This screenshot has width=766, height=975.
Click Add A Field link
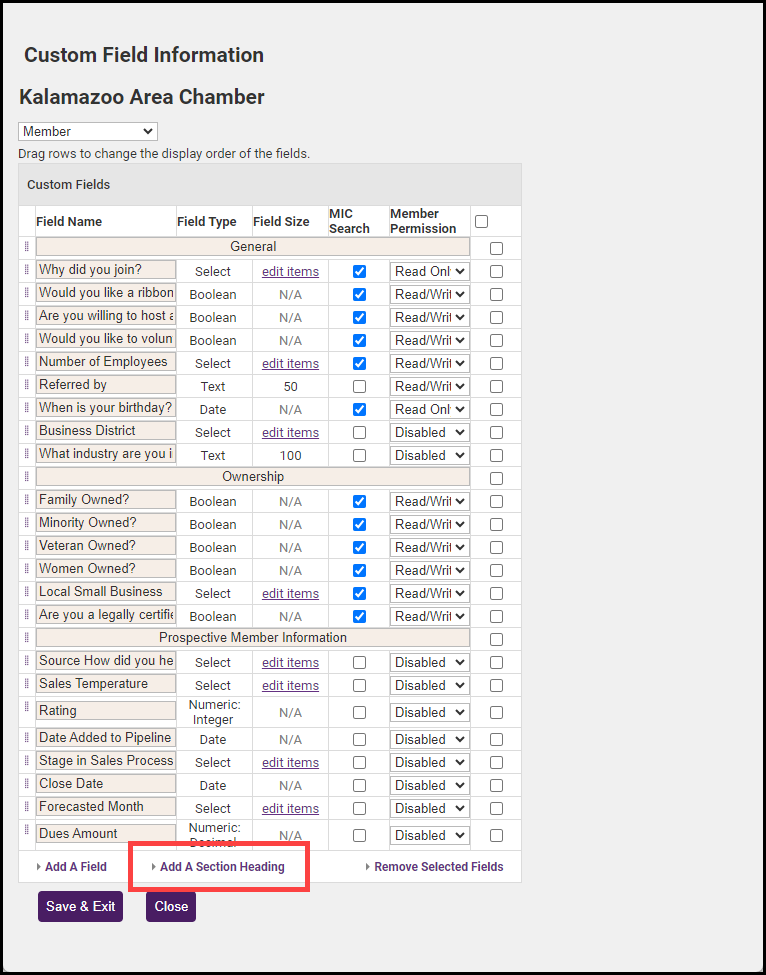tap(75, 867)
